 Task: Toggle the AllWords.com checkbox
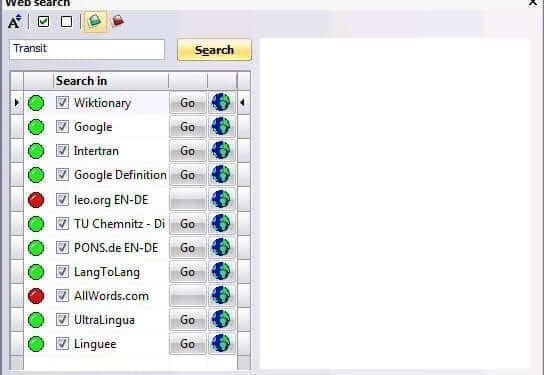pyautogui.click(x=62, y=296)
